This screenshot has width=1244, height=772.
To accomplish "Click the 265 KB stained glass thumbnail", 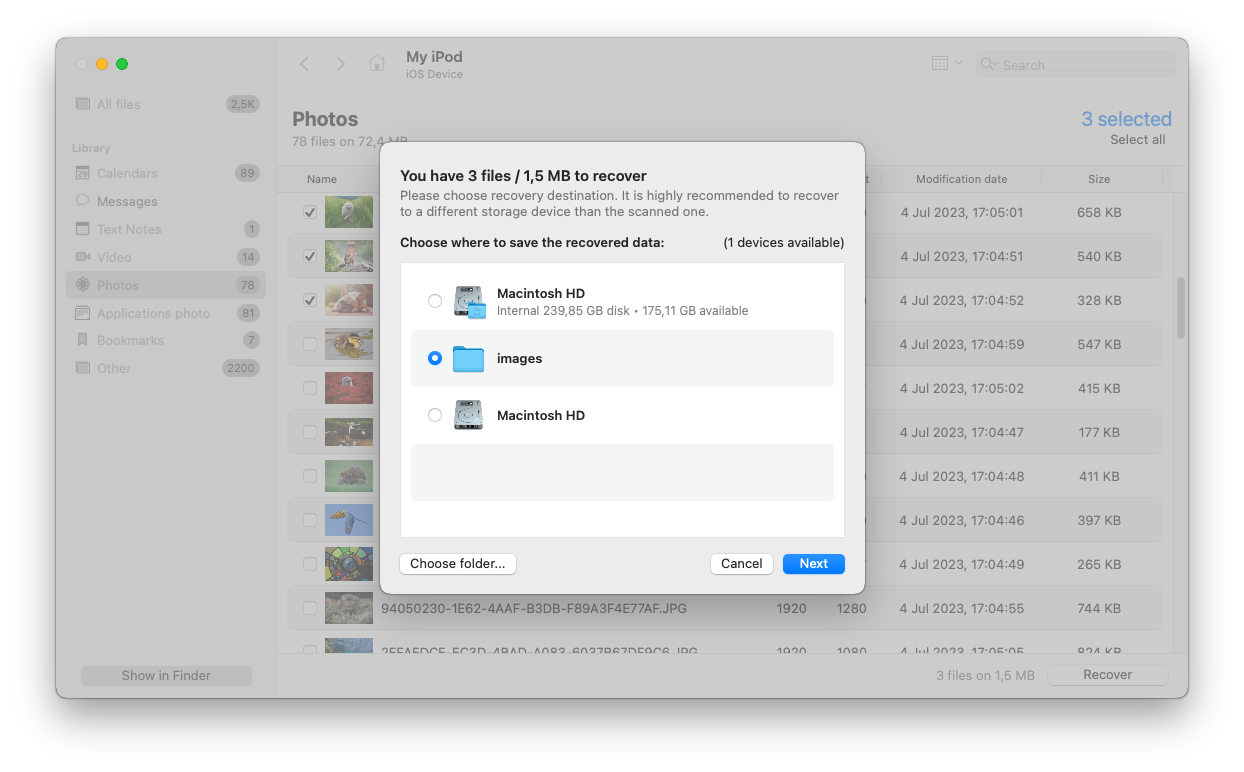I will tap(349, 564).
